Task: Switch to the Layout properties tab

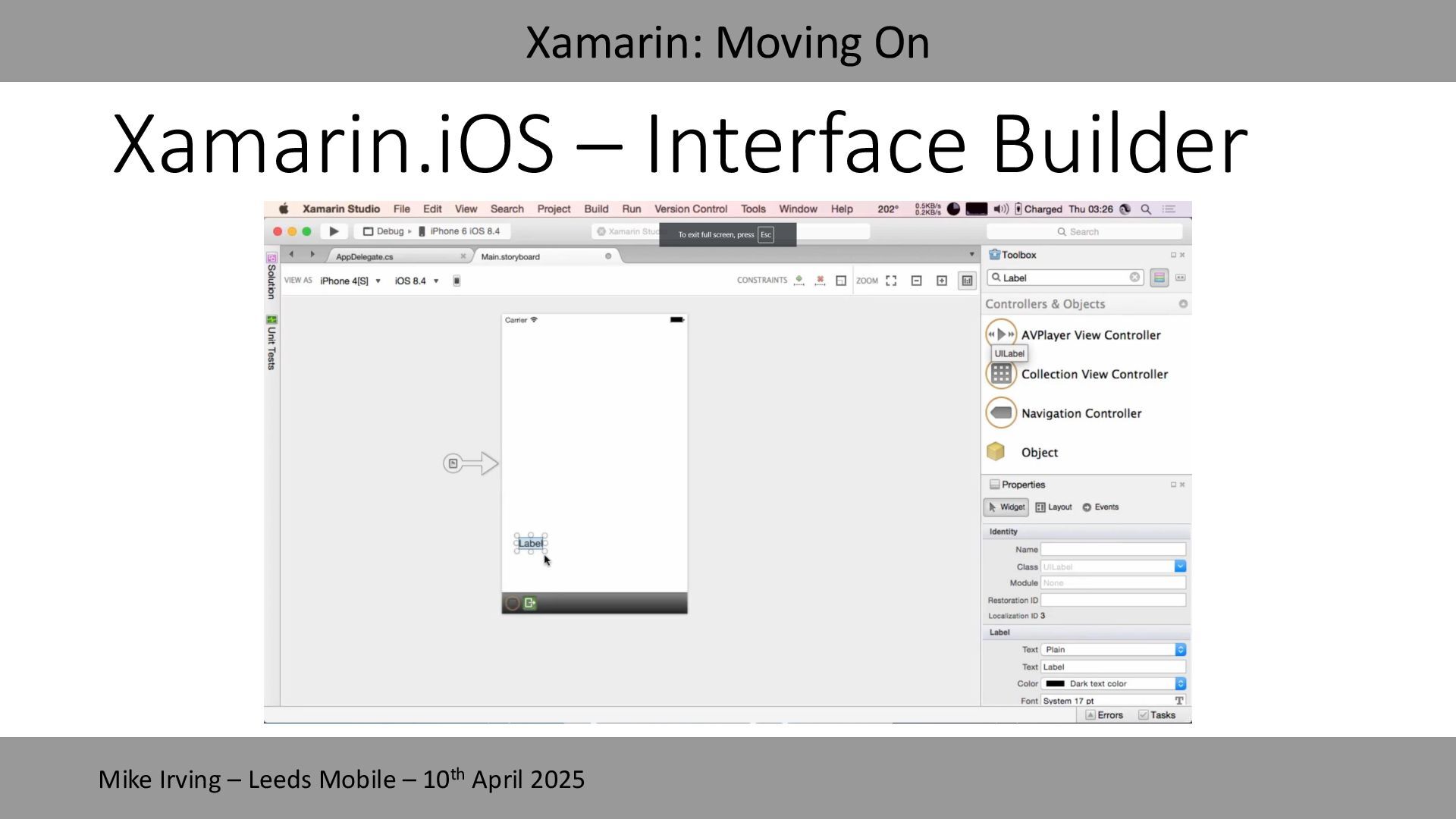Action: click(x=1053, y=507)
